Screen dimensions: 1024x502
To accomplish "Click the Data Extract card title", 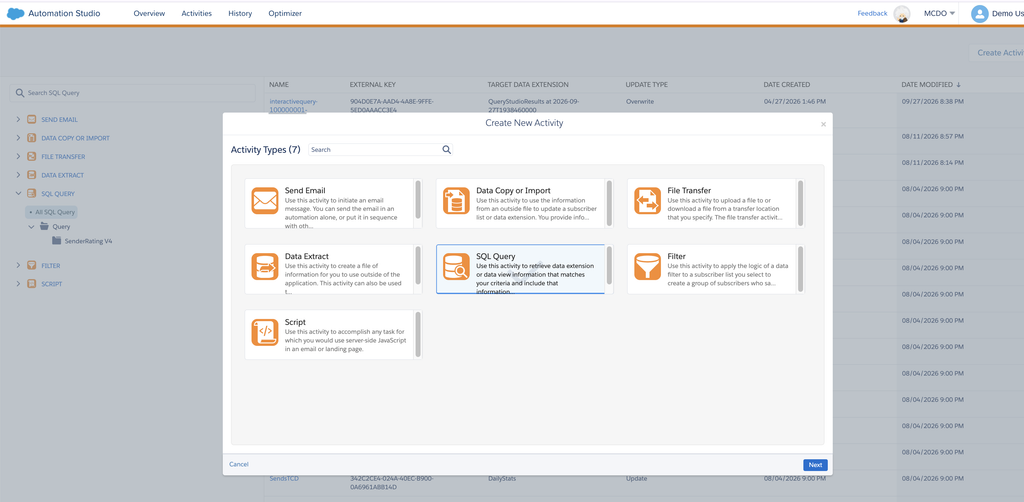I will (307, 257).
